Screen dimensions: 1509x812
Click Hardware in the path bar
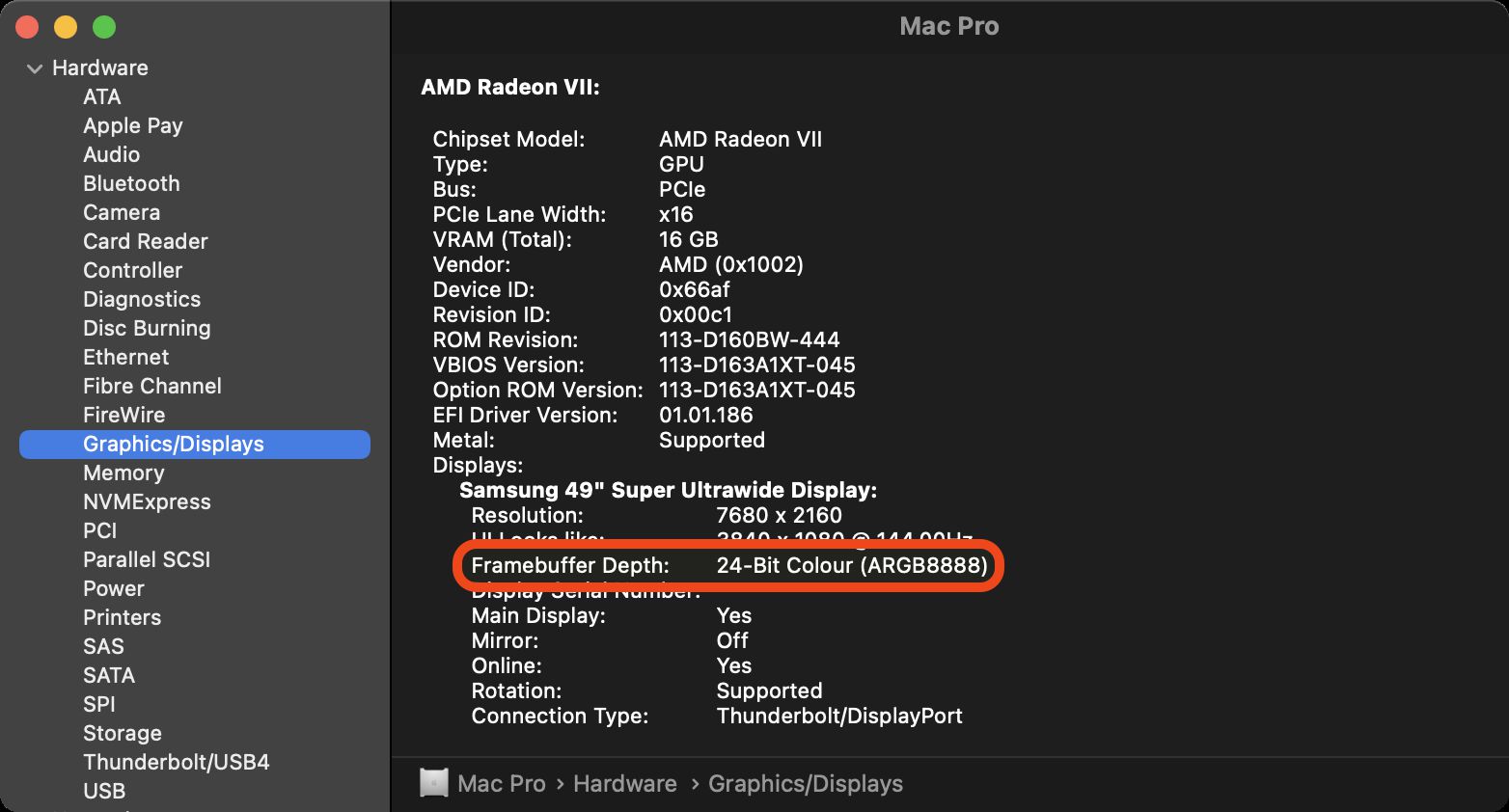click(x=625, y=784)
